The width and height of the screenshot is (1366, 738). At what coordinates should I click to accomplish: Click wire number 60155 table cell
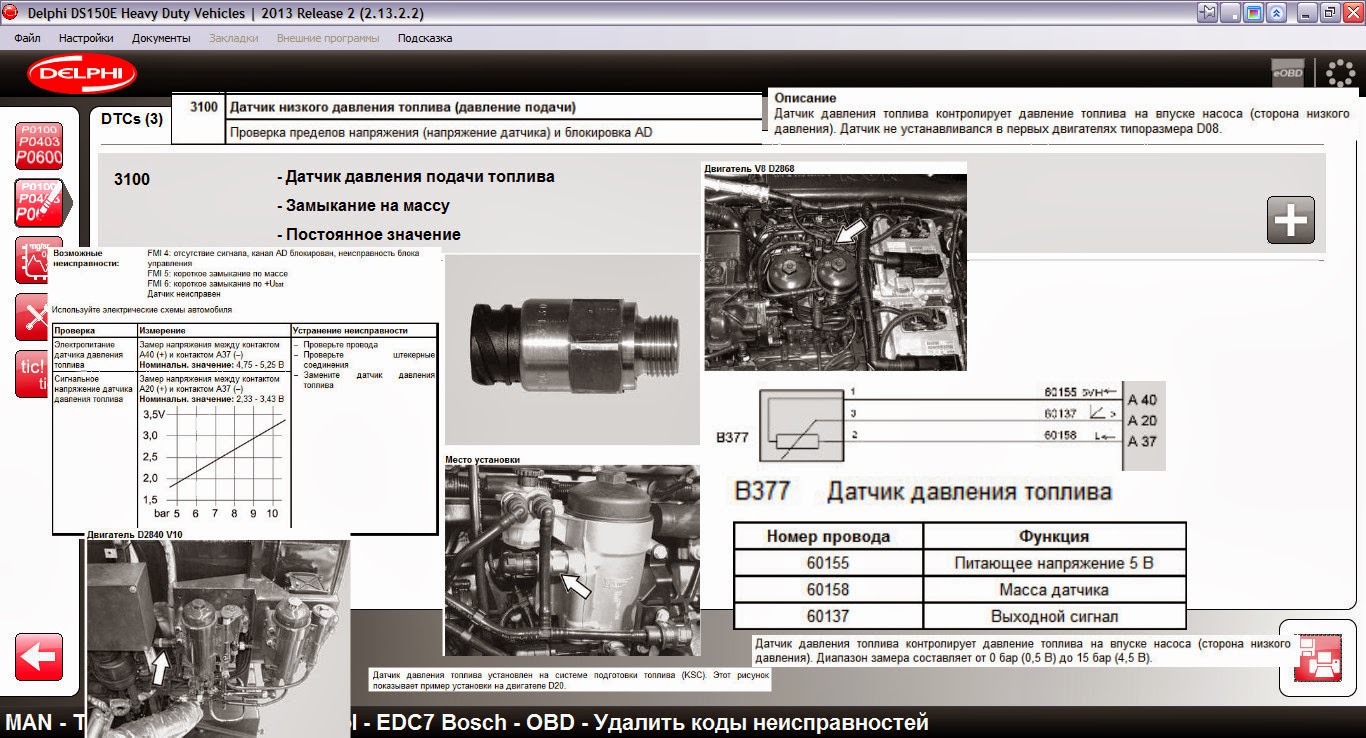828,563
